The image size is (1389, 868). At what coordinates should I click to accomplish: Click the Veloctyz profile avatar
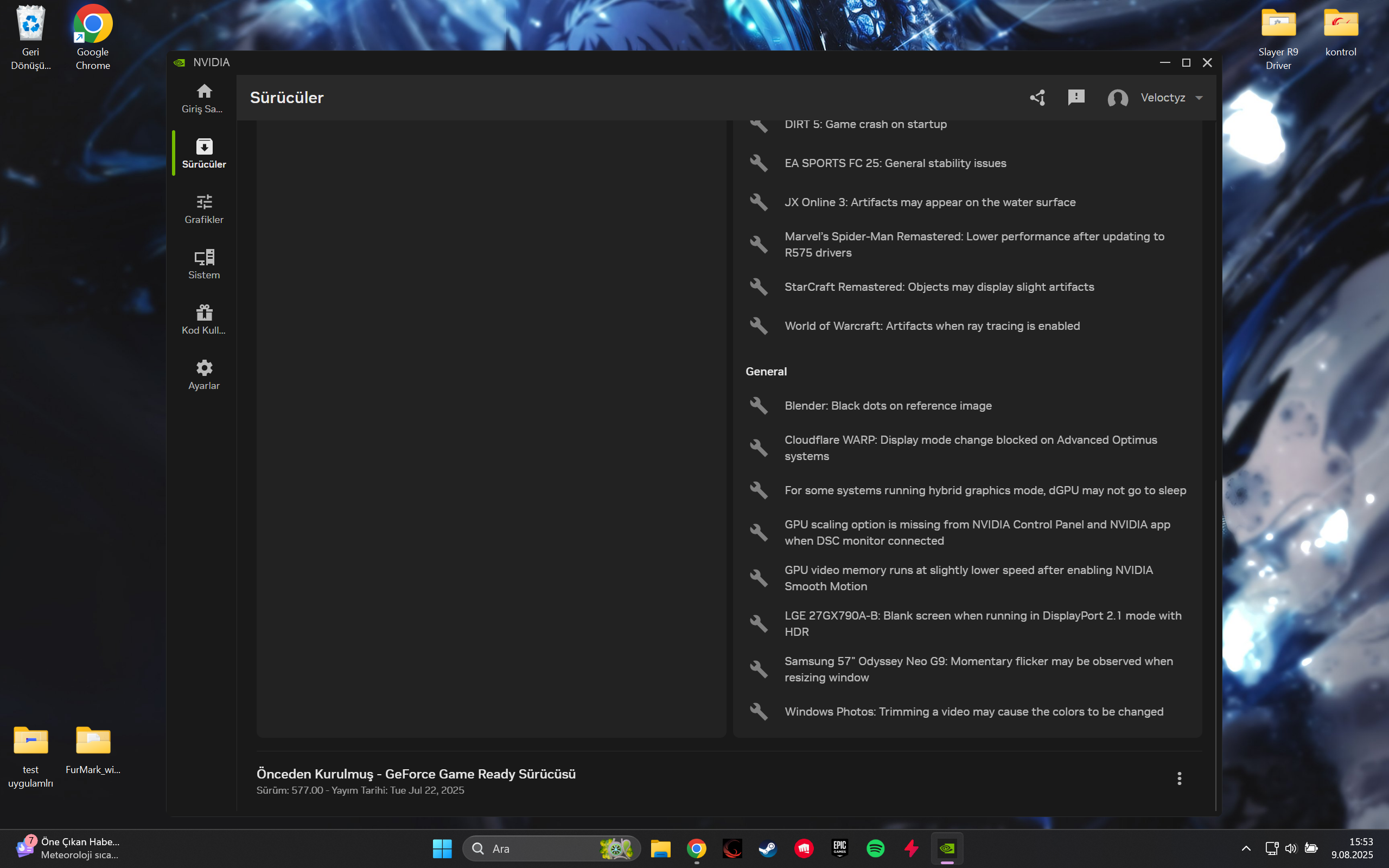[1118, 98]
